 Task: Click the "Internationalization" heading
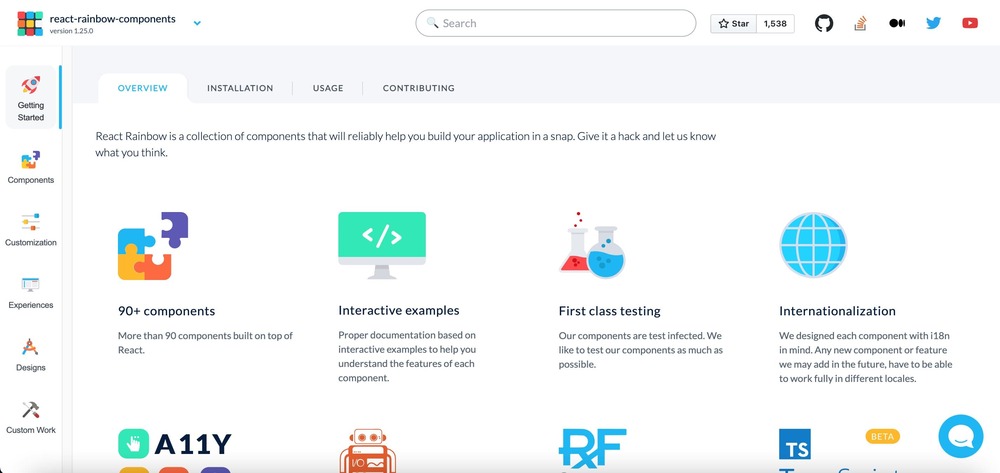click(x=837, y=311)
